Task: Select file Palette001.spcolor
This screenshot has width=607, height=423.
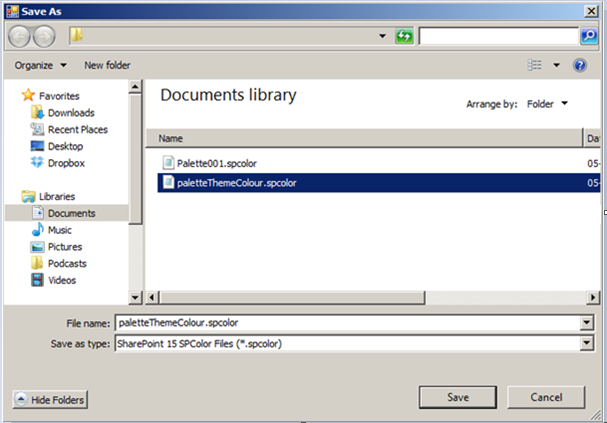Action: [x=217, y=163]
